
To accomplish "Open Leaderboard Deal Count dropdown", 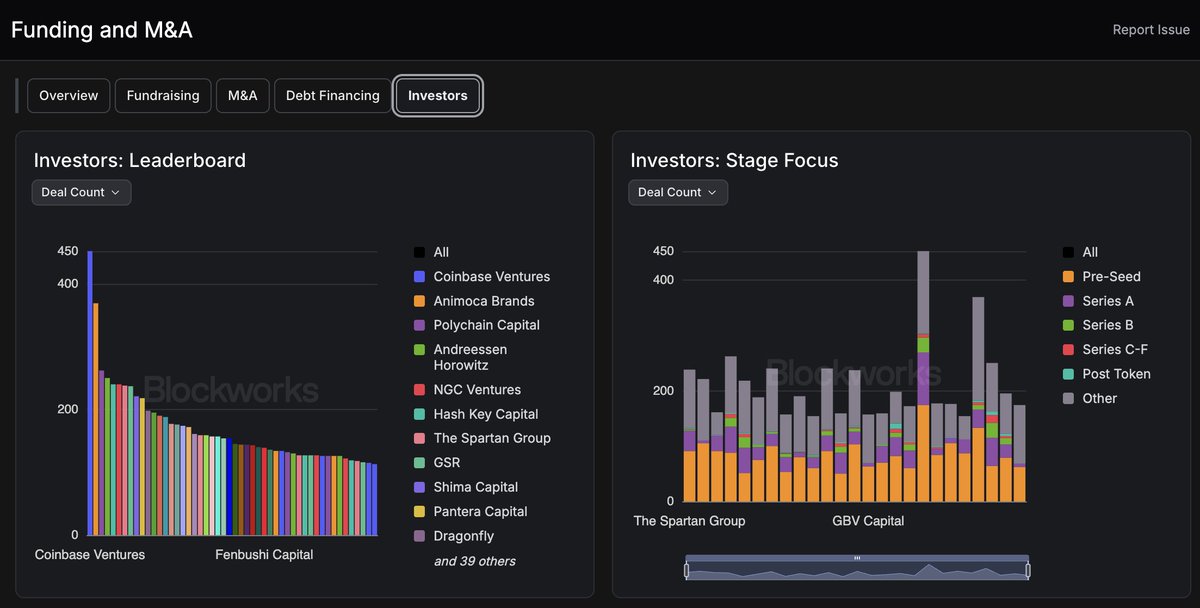I will [x=81, y=192].
